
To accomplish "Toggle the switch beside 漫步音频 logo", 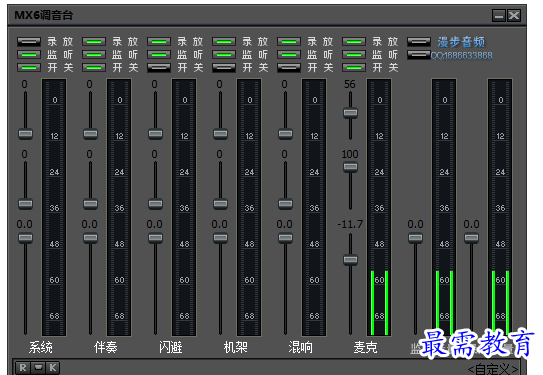I will [x=419, y=42].
